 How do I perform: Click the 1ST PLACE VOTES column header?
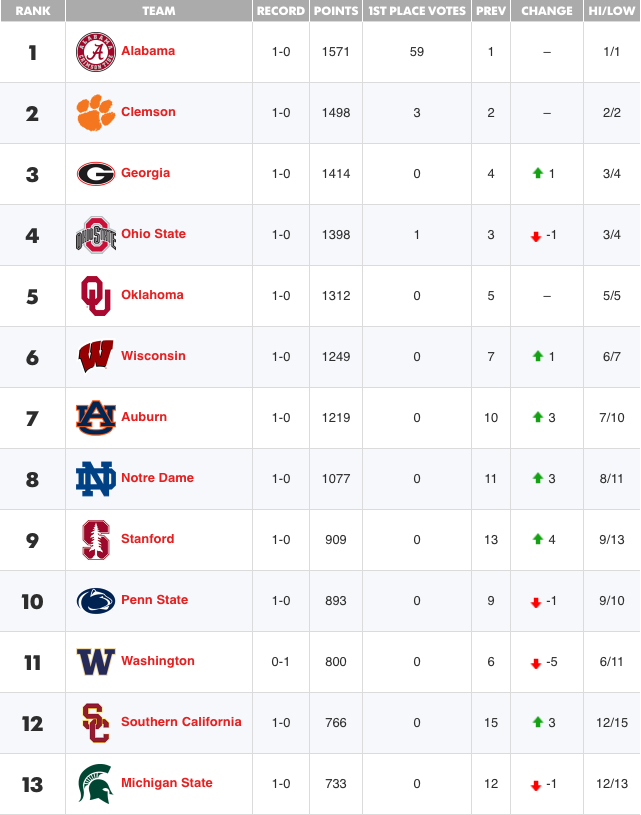[417, 11]
